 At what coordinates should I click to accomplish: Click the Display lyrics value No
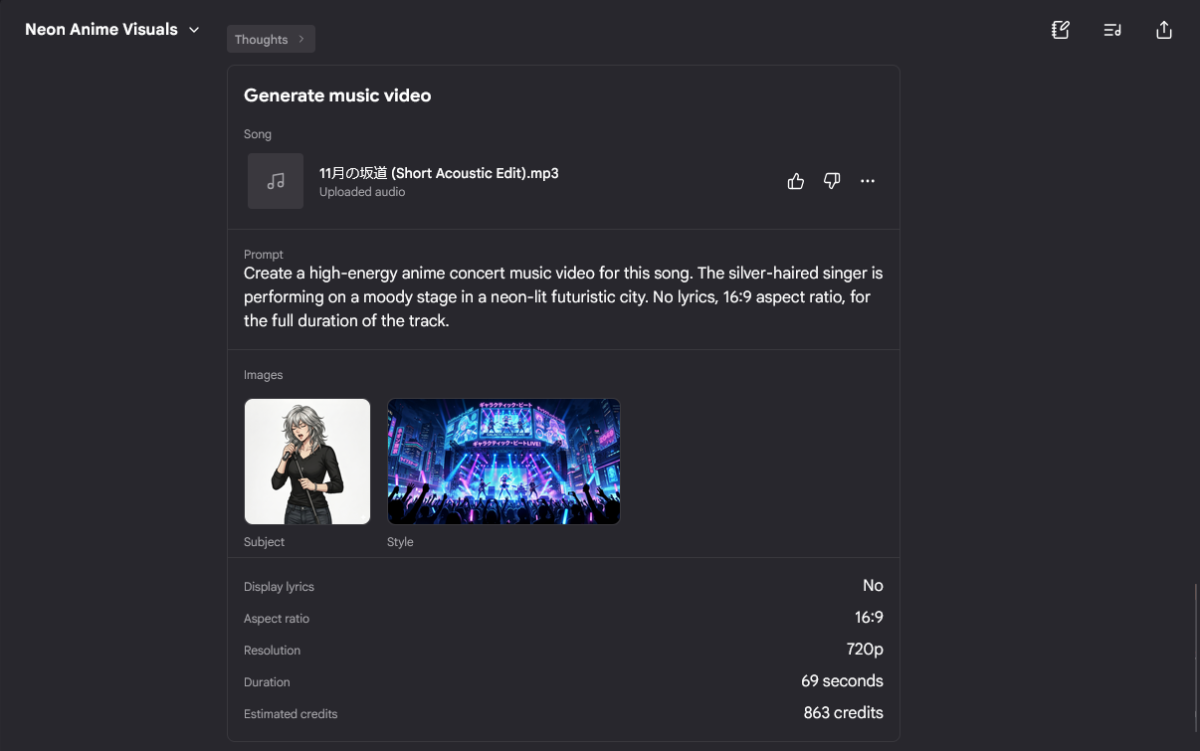[873, 586]
